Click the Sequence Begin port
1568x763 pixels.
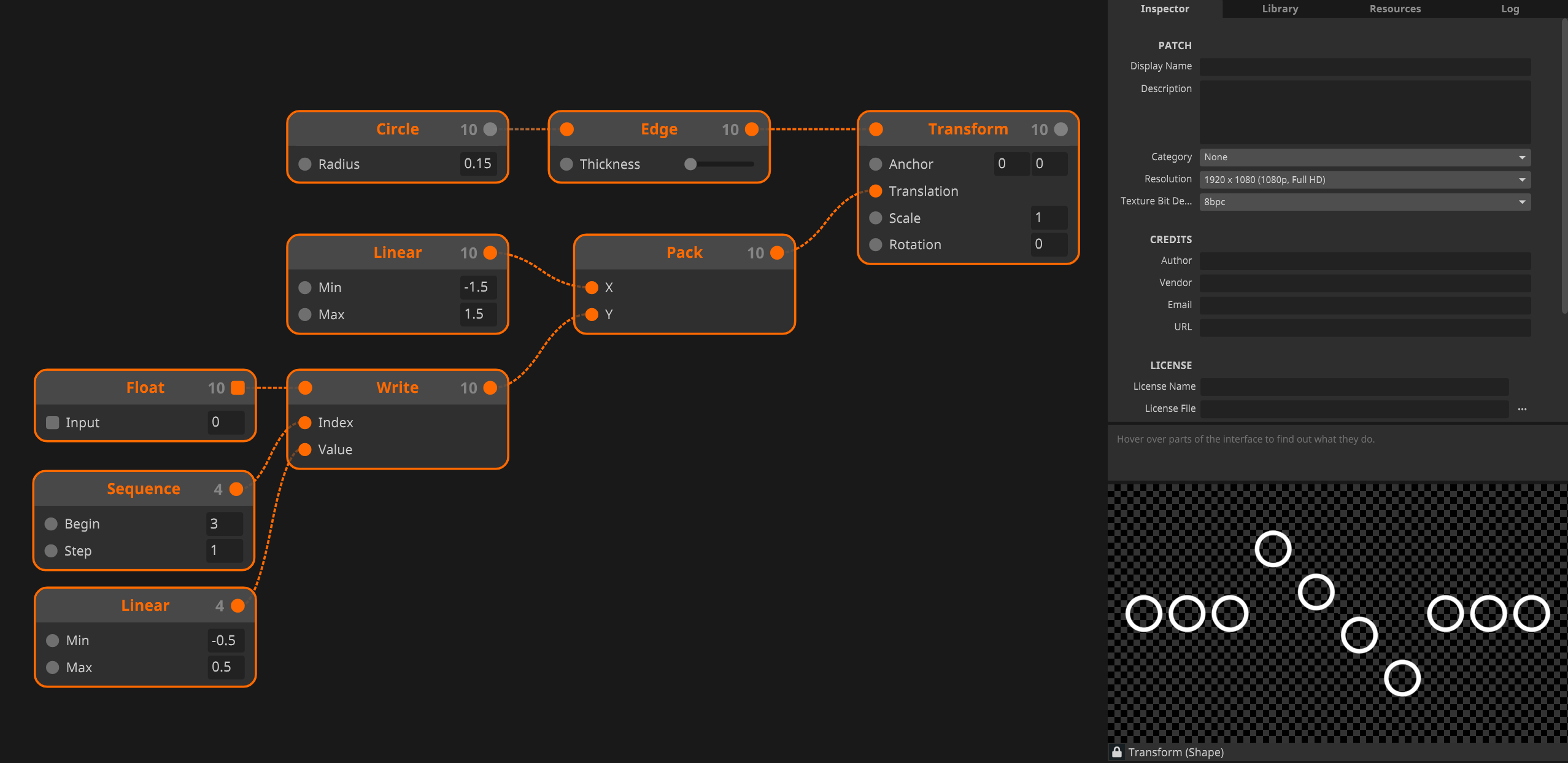click(52, 524)
